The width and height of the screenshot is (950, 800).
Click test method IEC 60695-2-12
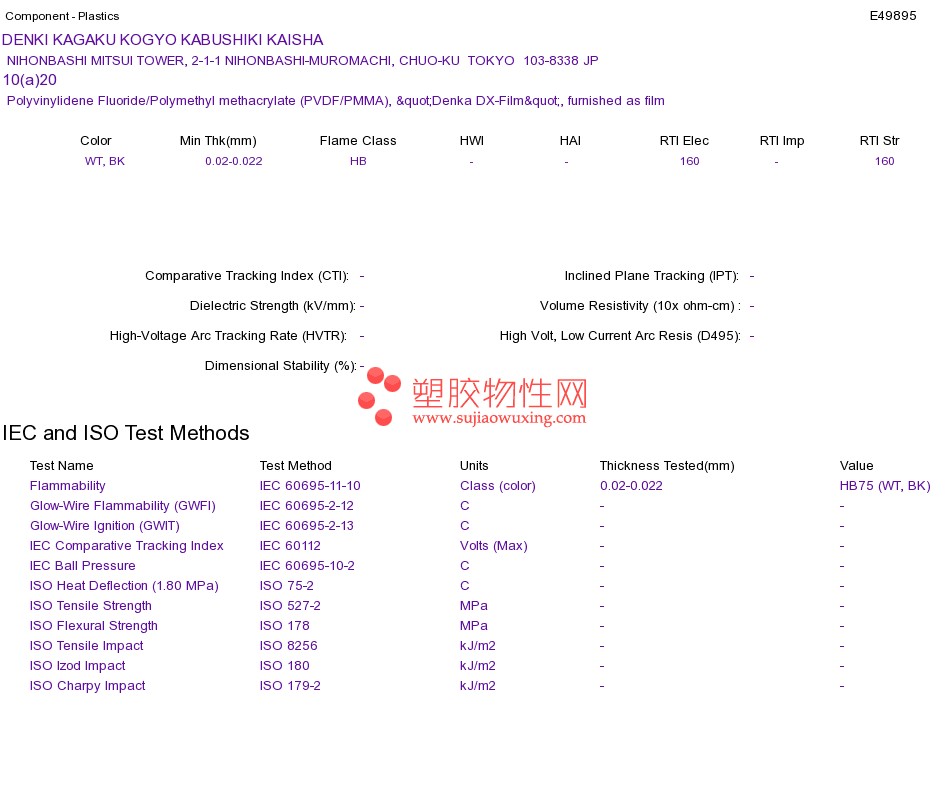(307, 506)
